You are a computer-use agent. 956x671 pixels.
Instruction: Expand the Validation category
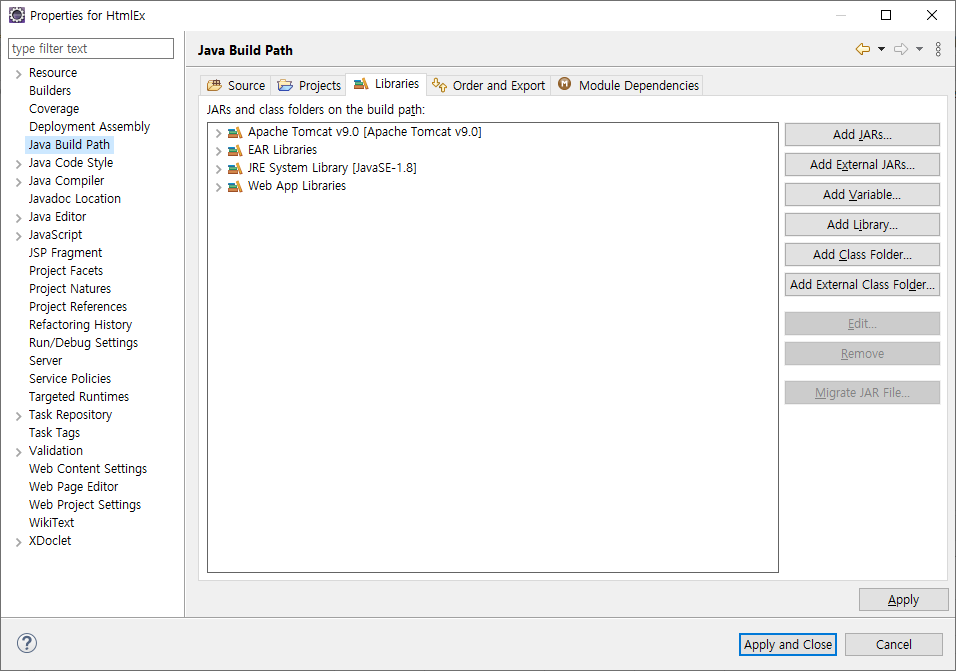(18, 452)
